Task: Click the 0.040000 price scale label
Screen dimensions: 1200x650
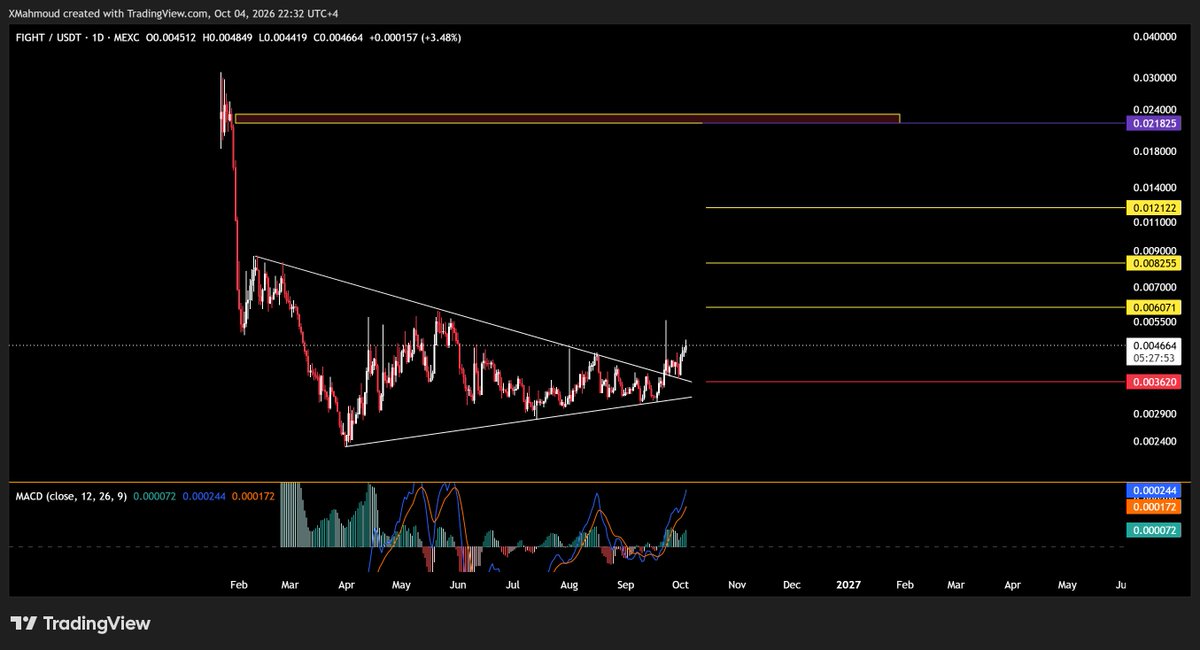Action: (x=1153, y=37)
